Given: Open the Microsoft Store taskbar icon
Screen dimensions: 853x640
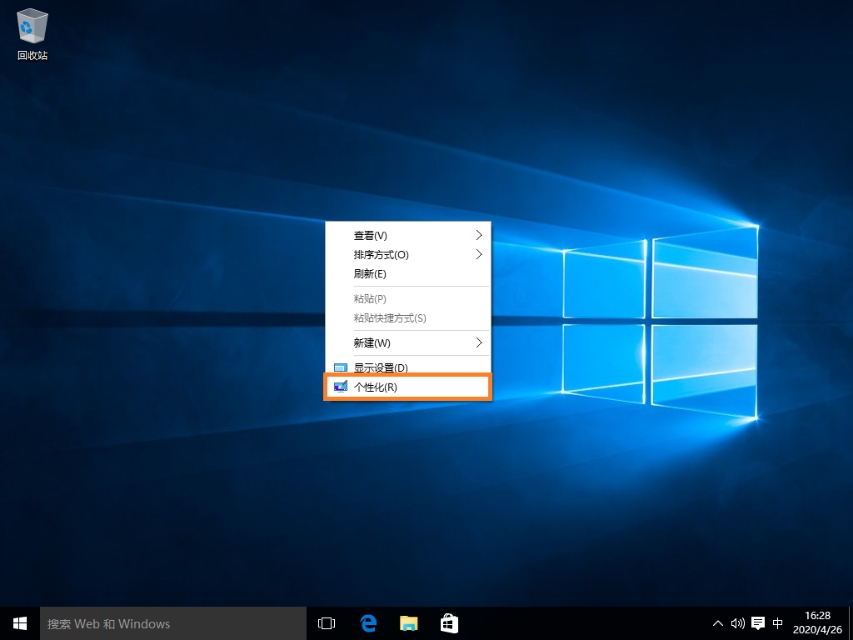Looking at the screenshot, I should coord(449,623).
